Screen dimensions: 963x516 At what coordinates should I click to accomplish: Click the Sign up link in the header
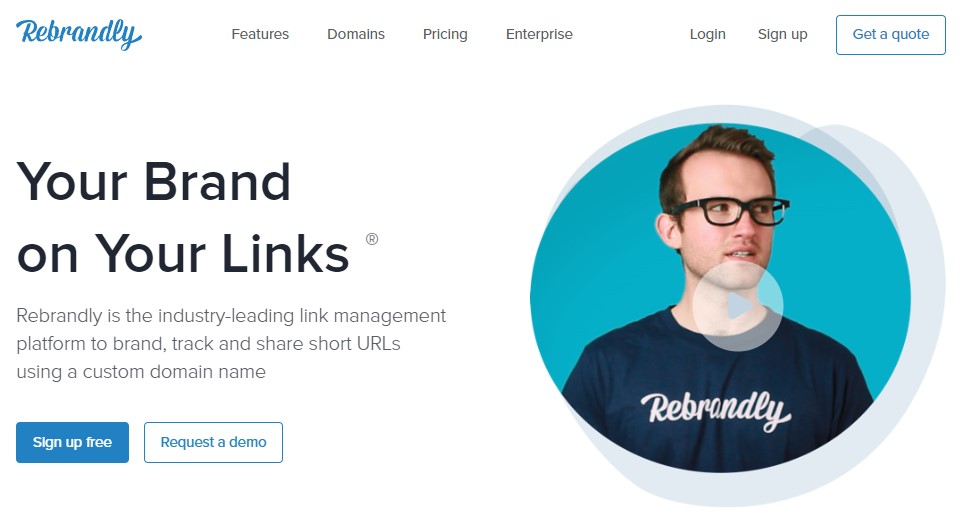point(782,34)
